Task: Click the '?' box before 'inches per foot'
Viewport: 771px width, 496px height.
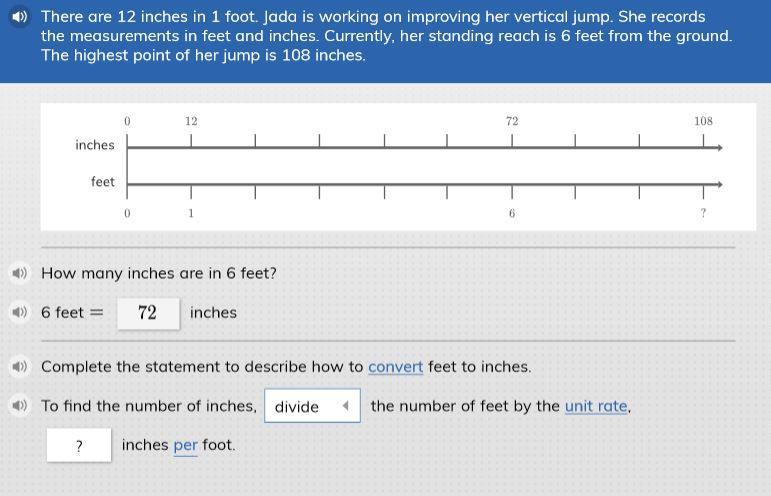Action: point(79,445)
